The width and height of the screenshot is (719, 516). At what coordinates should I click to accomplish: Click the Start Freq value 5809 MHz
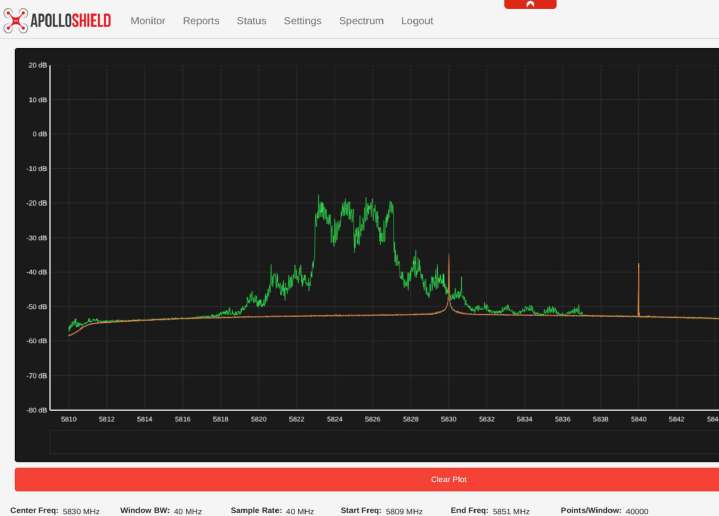404,511
